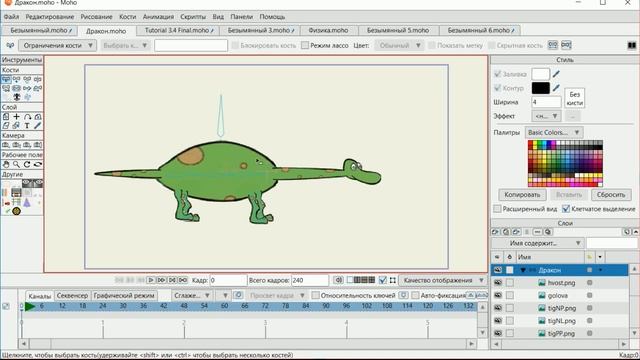This screenshot has height=360, width=640.
Task: Click the Без кисти brush button
Action: [574, 98]
